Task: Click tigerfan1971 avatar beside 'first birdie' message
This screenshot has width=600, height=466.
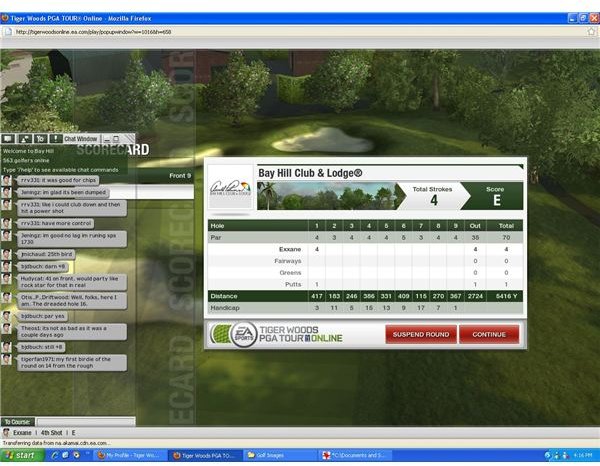Action: tap(7, 360)
